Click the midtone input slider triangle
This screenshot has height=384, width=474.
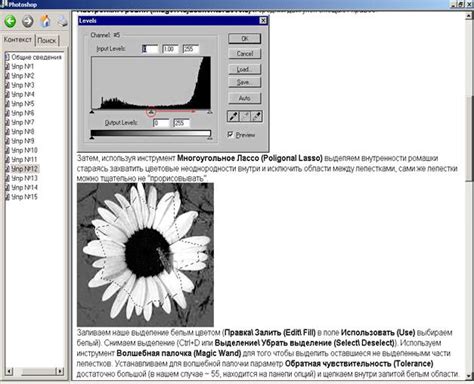(x=151, y=112)
